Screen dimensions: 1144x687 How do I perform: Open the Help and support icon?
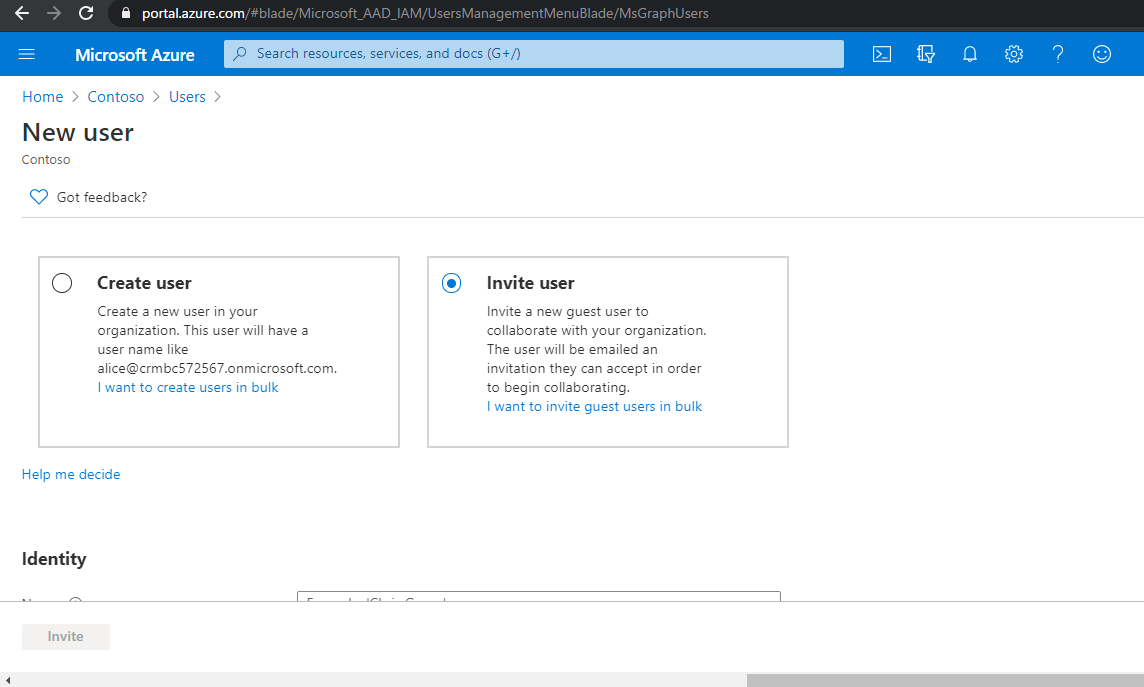pyautogui.click(x=1057, y=54)
